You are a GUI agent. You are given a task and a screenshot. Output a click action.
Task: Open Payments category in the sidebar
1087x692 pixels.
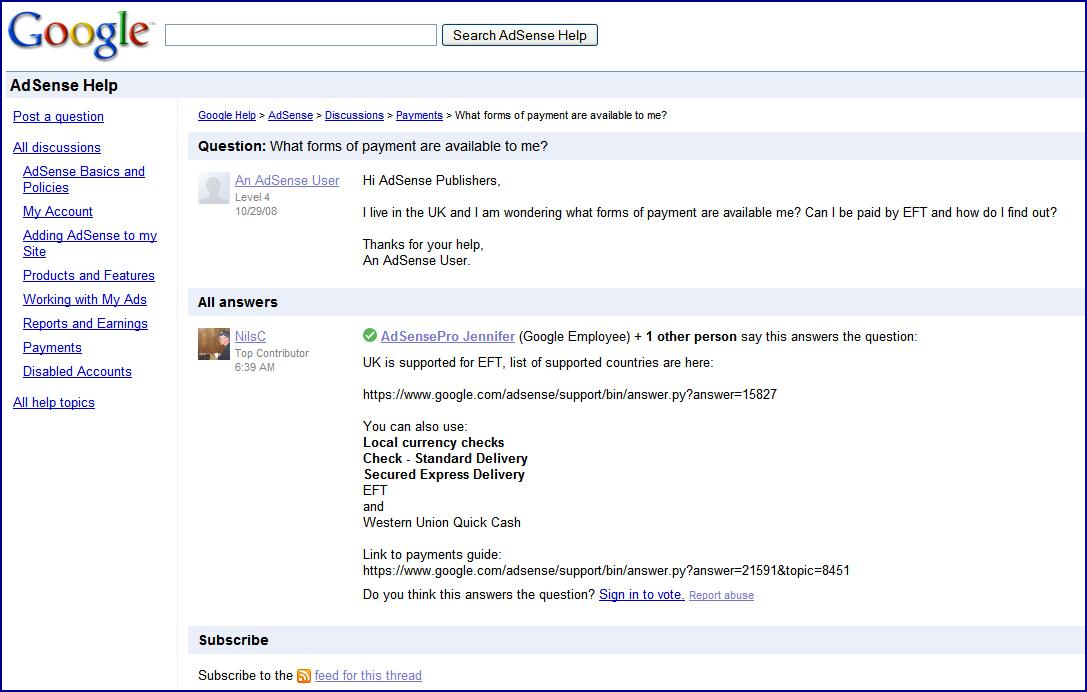point(52,347)
